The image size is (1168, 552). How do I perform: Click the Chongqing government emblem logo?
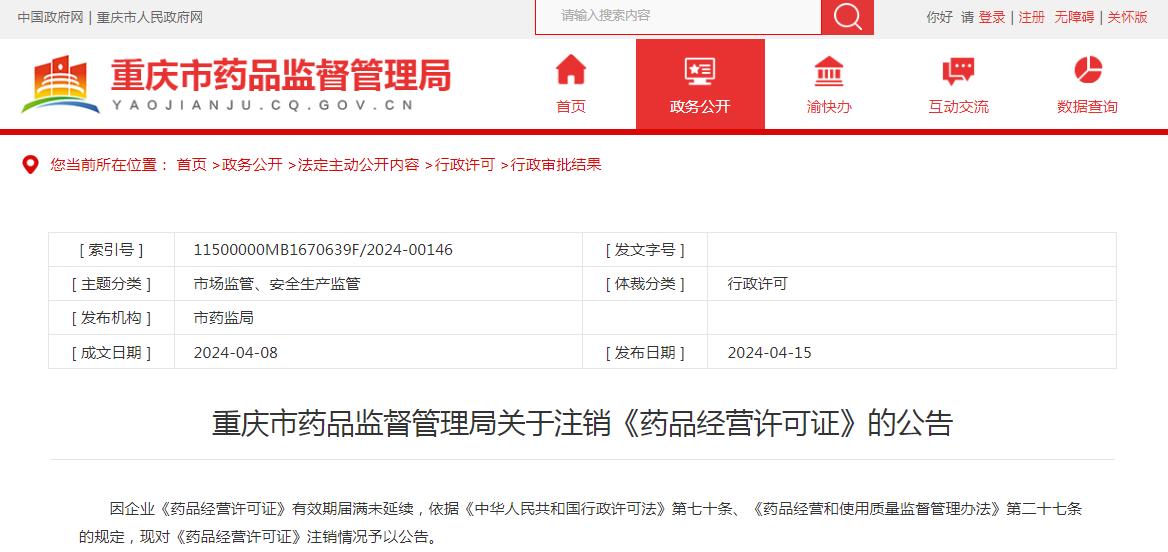(x=60, y=83)
